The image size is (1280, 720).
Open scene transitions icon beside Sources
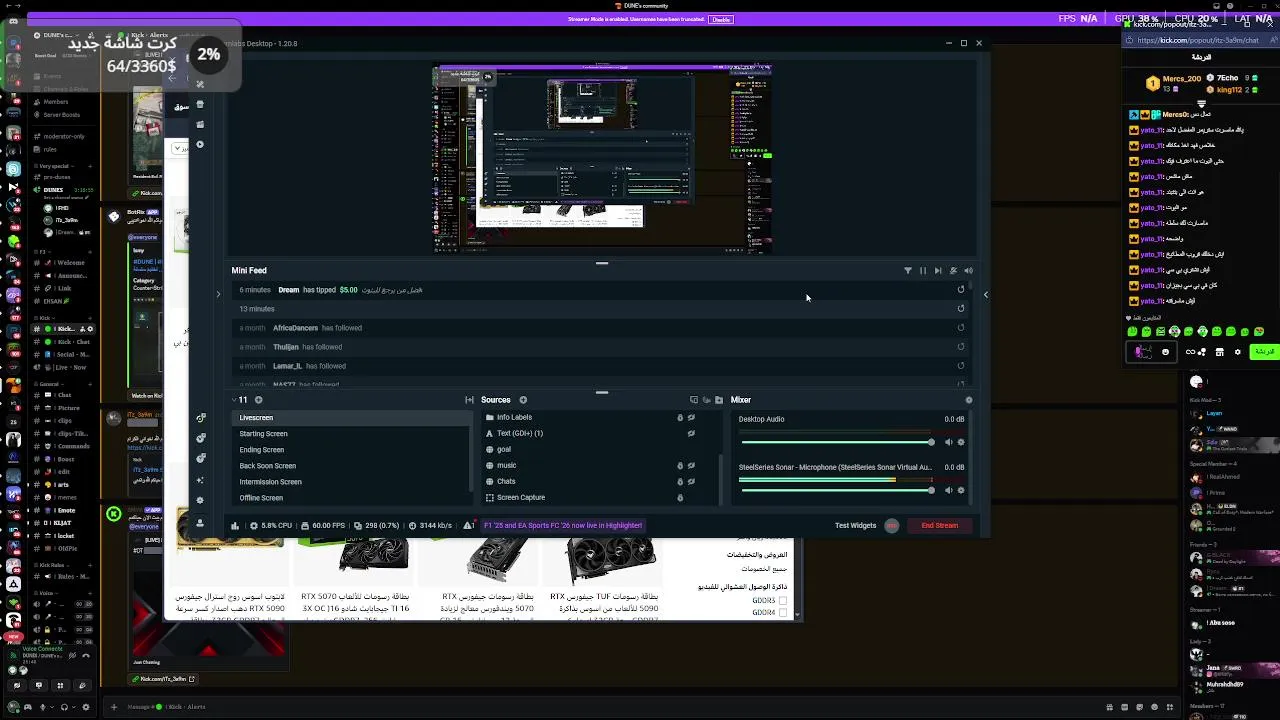(469, 400)
